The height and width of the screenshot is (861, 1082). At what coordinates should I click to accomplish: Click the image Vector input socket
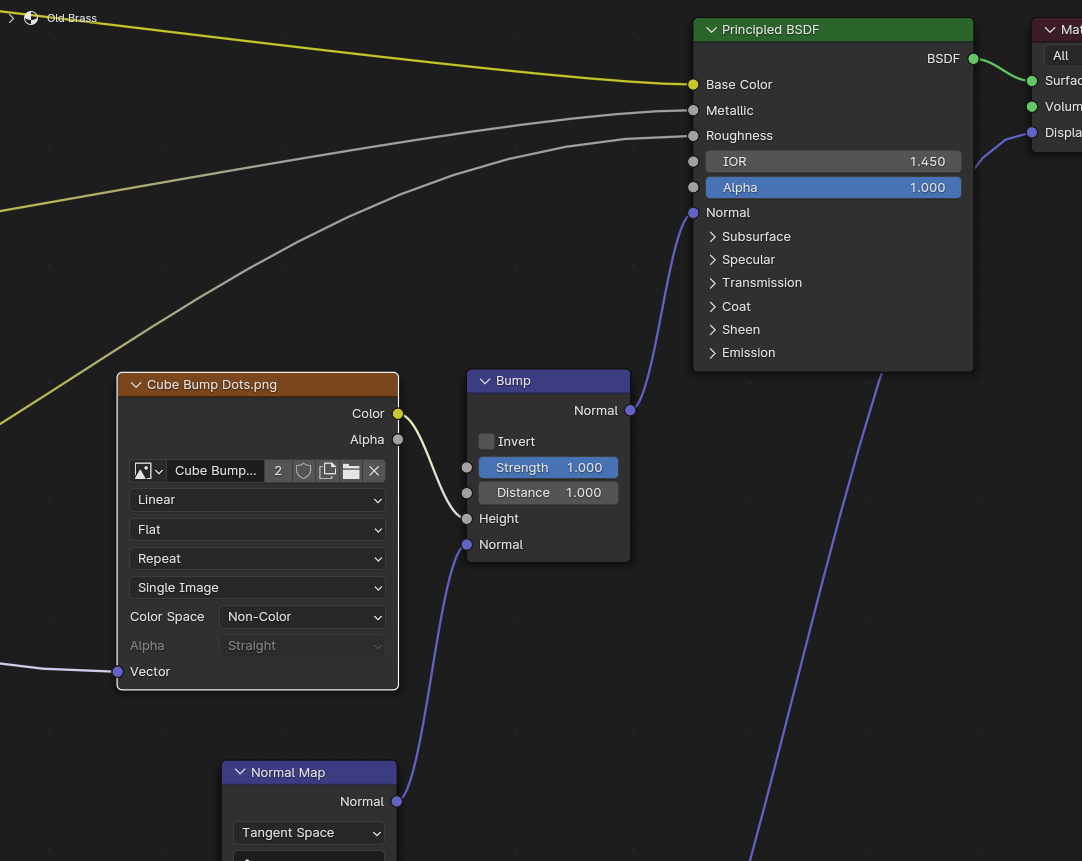117,671
